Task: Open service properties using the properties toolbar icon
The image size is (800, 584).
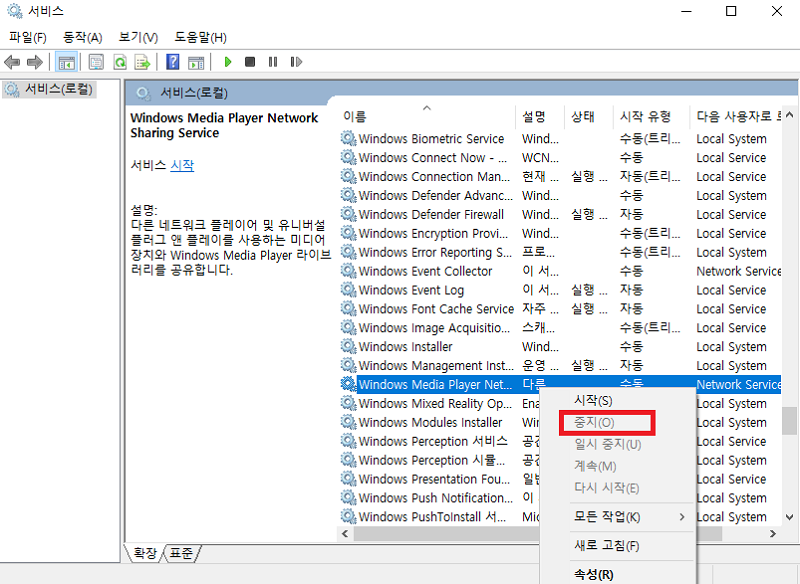Action: (94, 61)
